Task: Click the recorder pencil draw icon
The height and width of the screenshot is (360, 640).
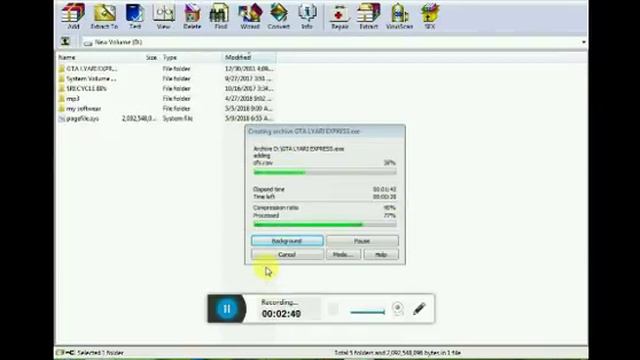Action: point(419,309)
